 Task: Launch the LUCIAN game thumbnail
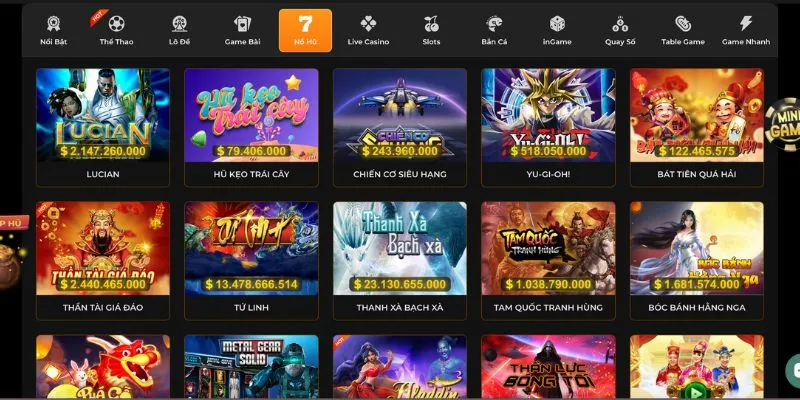[103, 115]
